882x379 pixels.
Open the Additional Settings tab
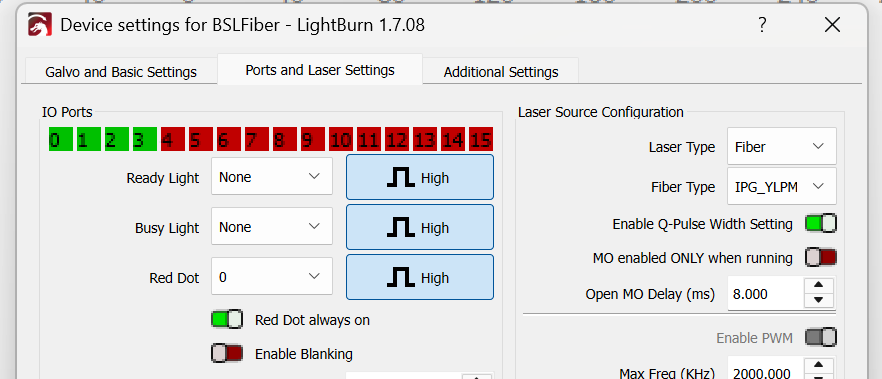(x=501, y=72)
